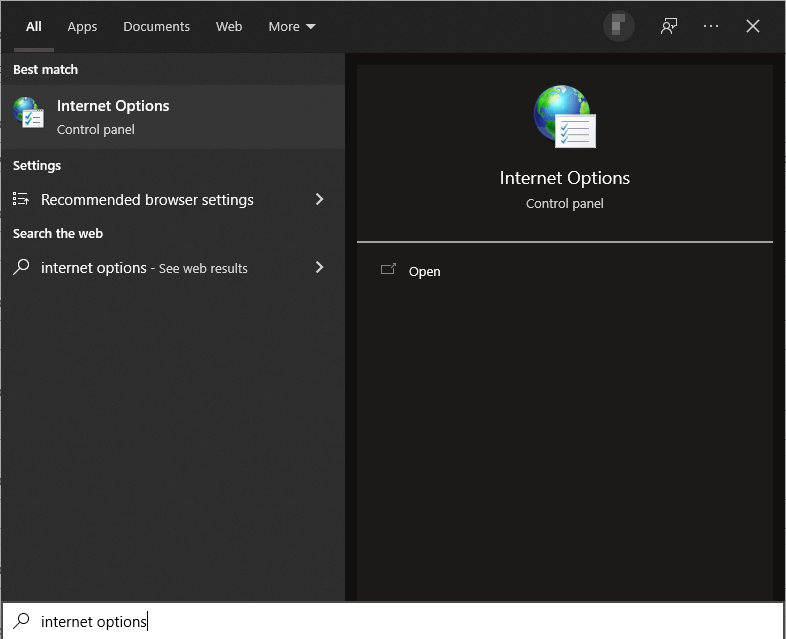Click the user account avatar icon
Image resolution: width=786 pixels, height=639 pixels.
click(x=619, y=27)
